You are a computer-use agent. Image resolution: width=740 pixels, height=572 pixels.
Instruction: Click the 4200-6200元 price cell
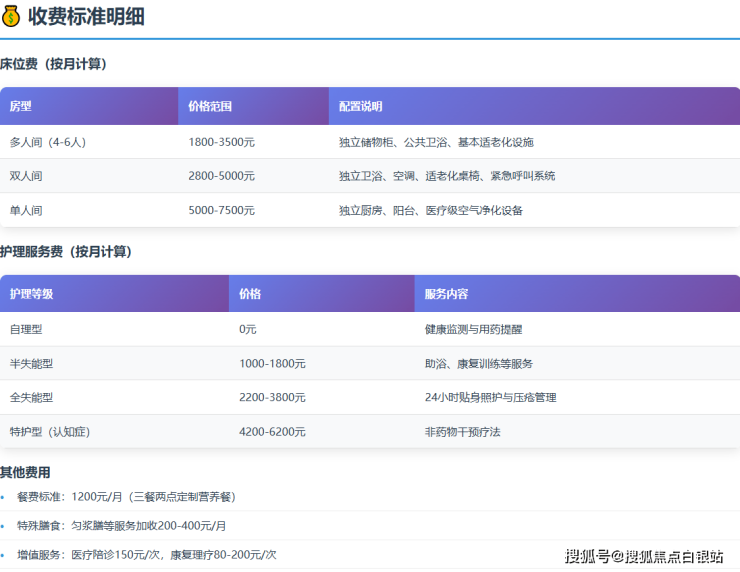pyautogui.click(x=272, y=432)
